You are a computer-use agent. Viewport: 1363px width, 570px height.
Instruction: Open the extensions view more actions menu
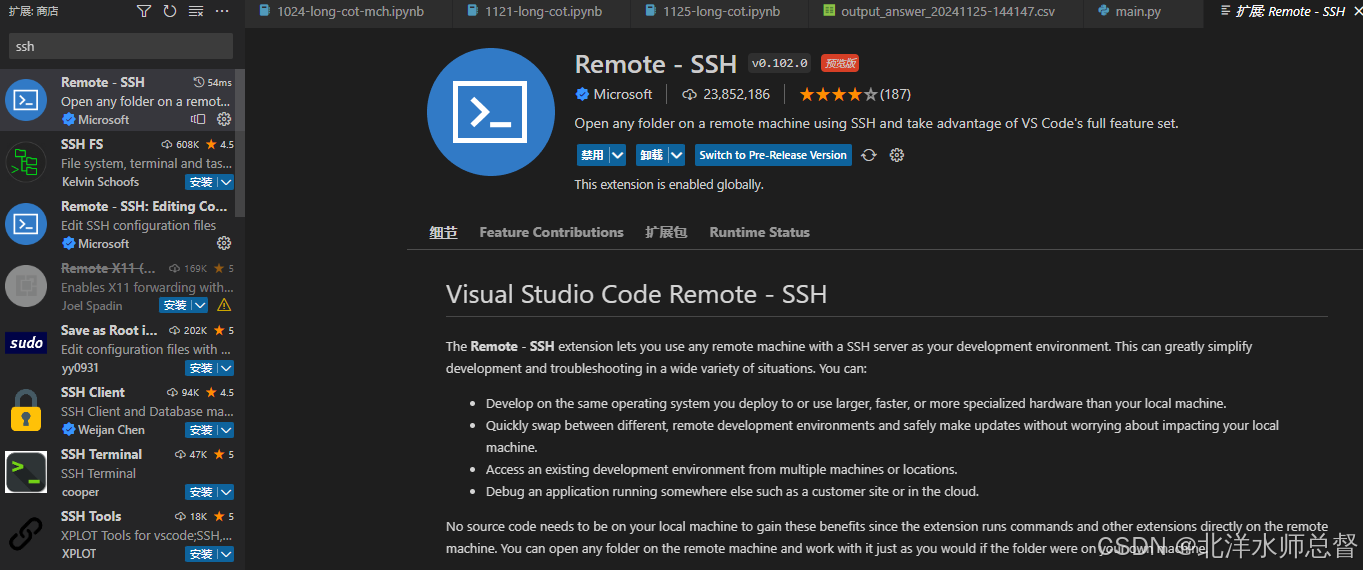222,11
